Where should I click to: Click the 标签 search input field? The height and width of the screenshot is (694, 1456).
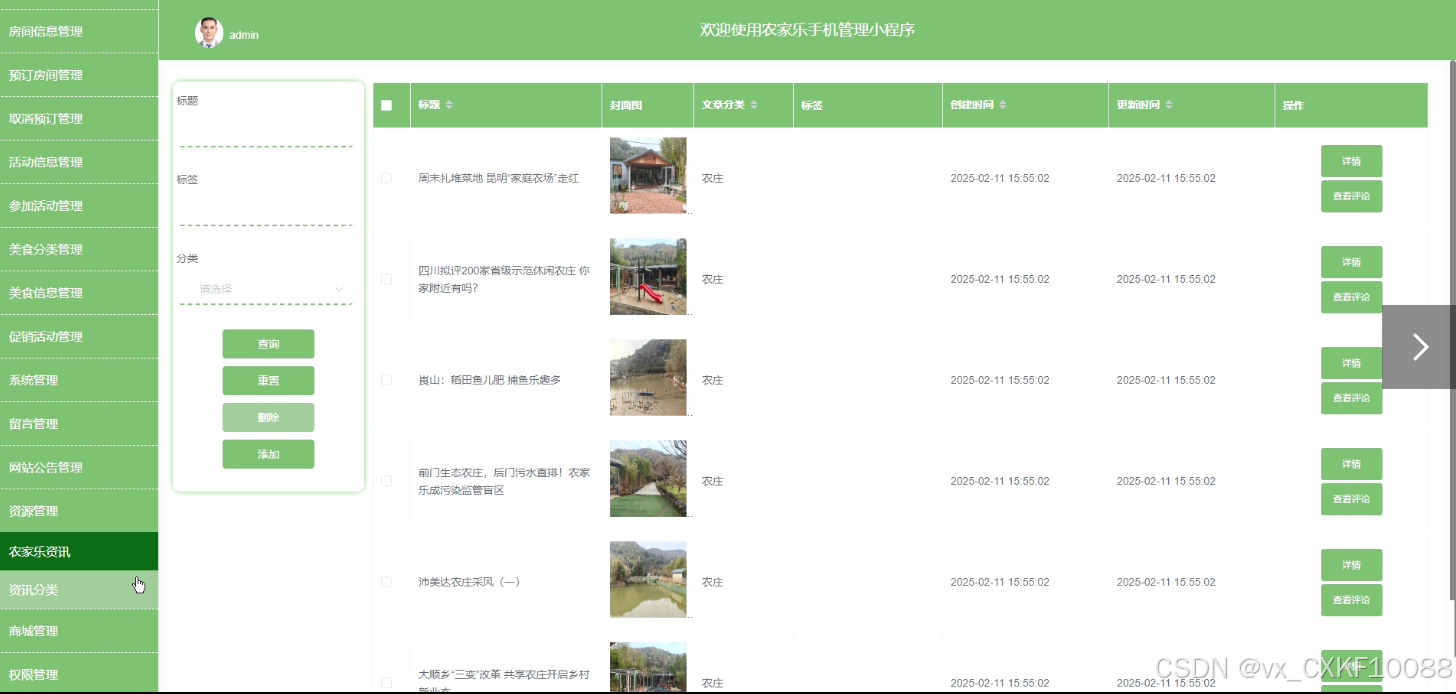pyautogui.click(x=266, y=211)
